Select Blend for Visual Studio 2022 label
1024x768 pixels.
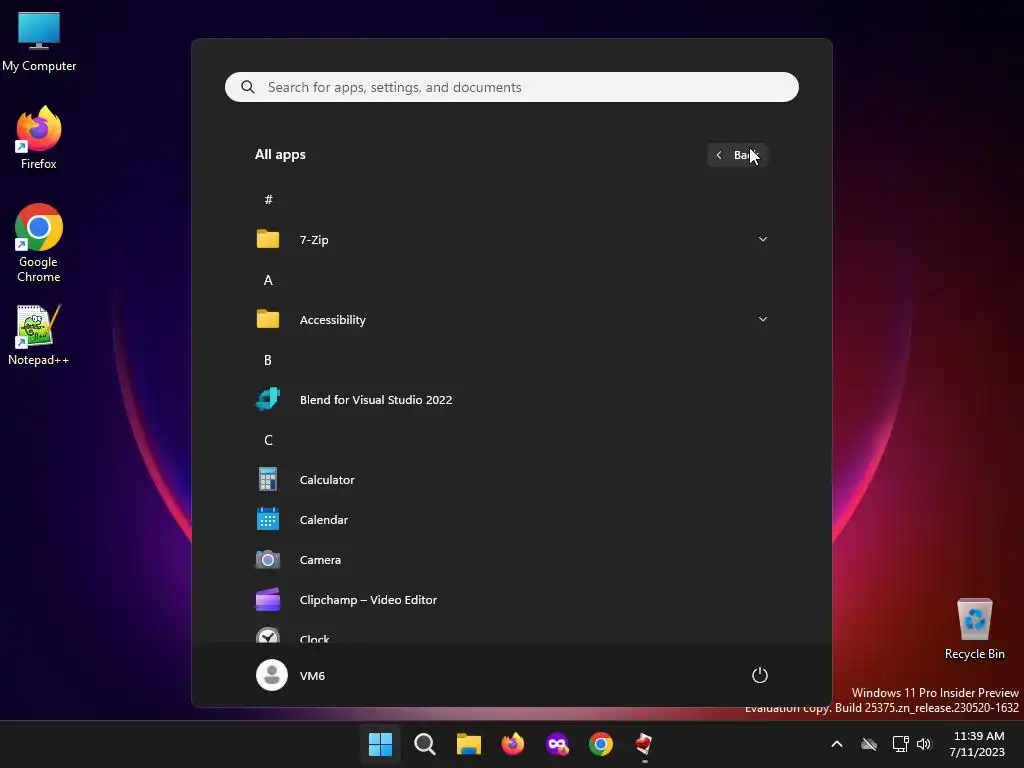coord(376,400)
